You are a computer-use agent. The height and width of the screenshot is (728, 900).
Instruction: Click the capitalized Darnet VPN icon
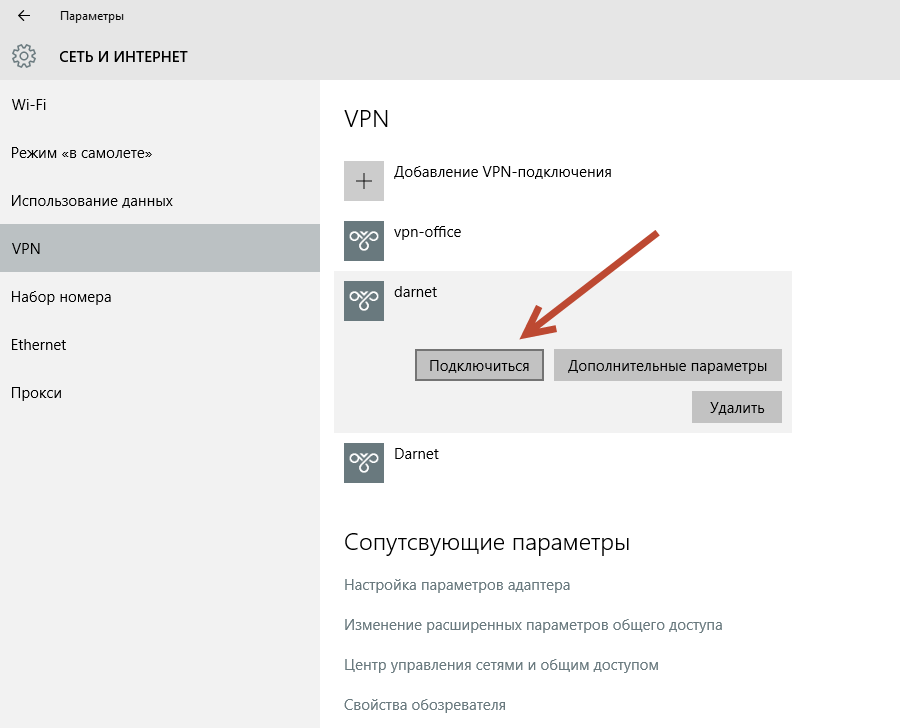(364, 463)
